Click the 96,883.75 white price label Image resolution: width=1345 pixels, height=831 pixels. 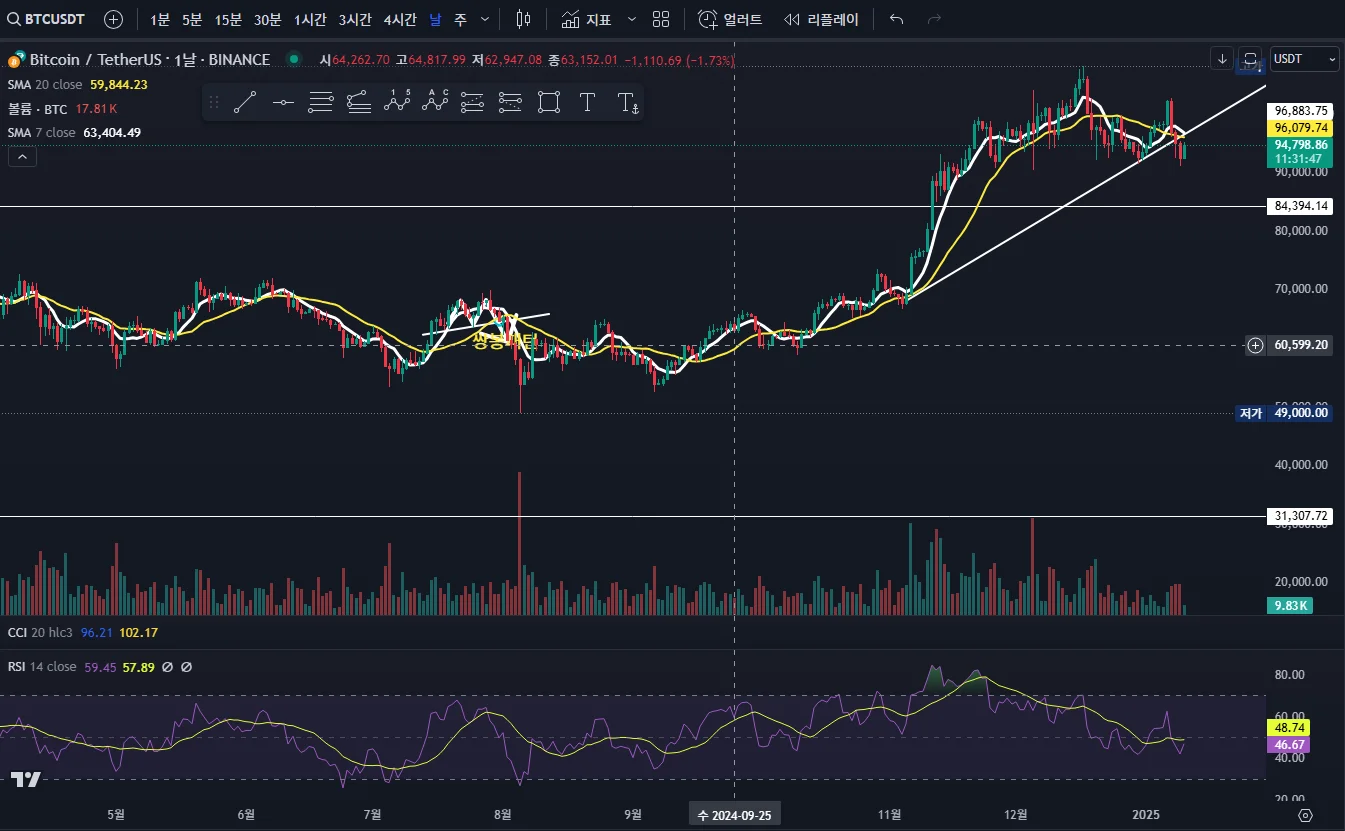pos(1301,111)
